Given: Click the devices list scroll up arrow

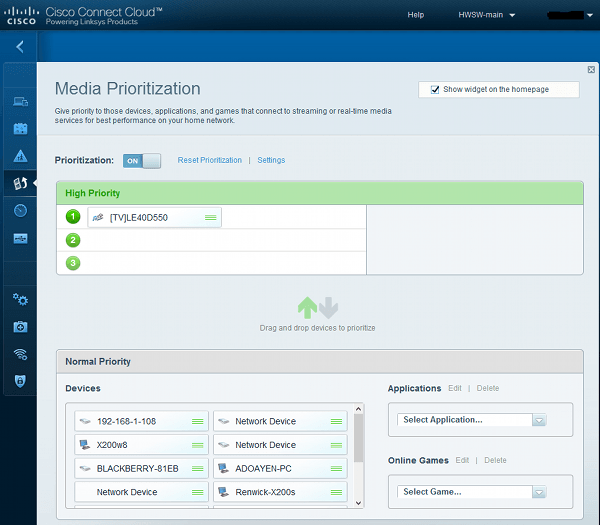Looking at the screenshot, I should point(359,409).
